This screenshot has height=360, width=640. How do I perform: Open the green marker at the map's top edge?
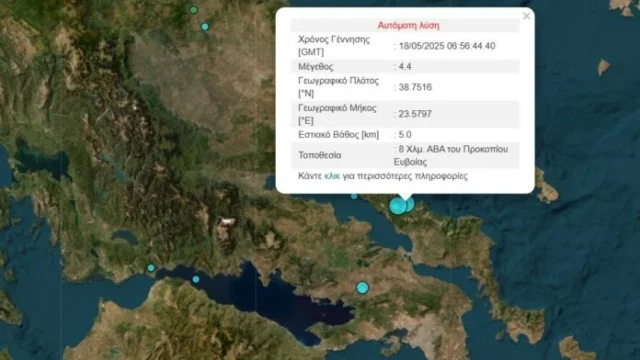(194, 10)
